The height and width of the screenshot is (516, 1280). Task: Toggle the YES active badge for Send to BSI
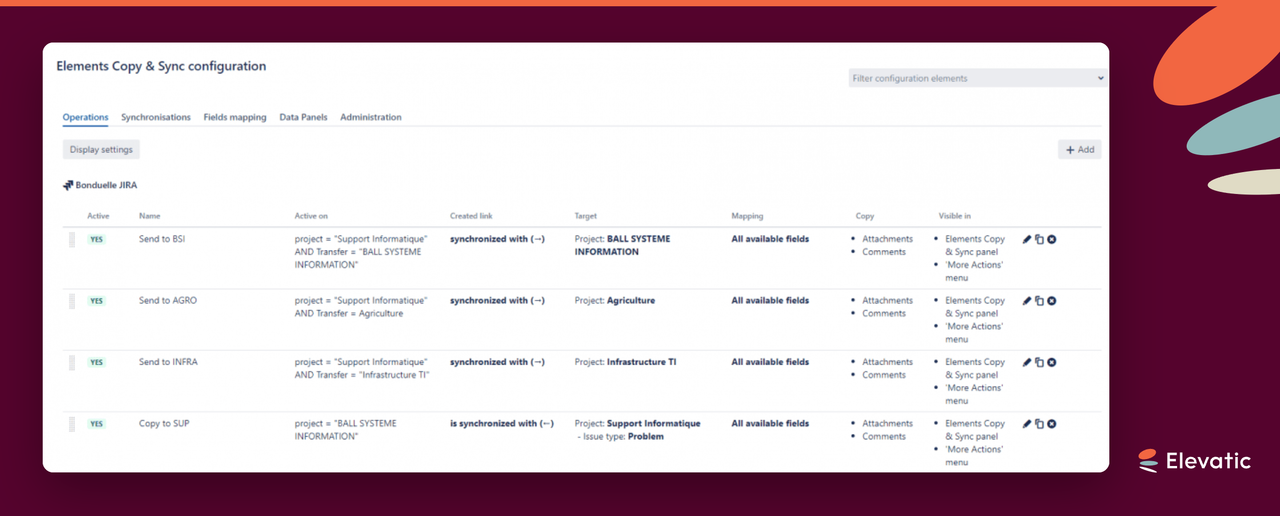click(x=96, y=240)
